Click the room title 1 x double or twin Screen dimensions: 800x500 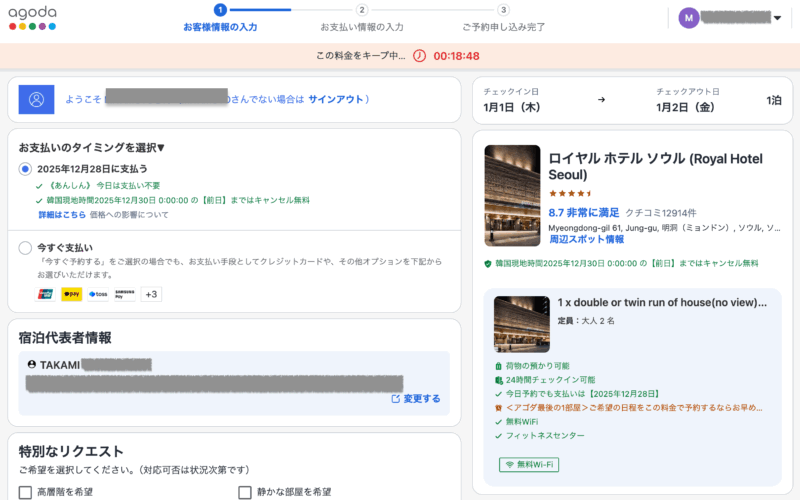pyautogui.click(x=662, y=303)
